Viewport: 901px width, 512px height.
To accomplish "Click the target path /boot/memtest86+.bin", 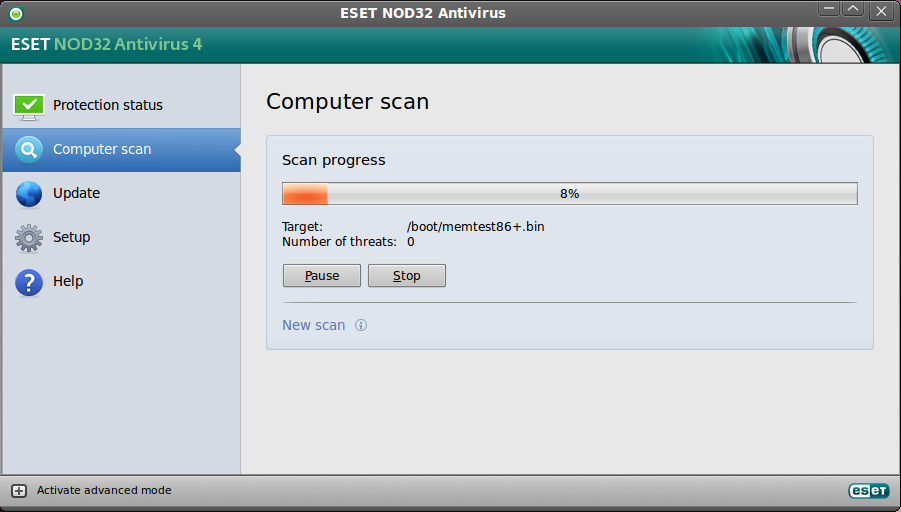I will click(475, 226).
